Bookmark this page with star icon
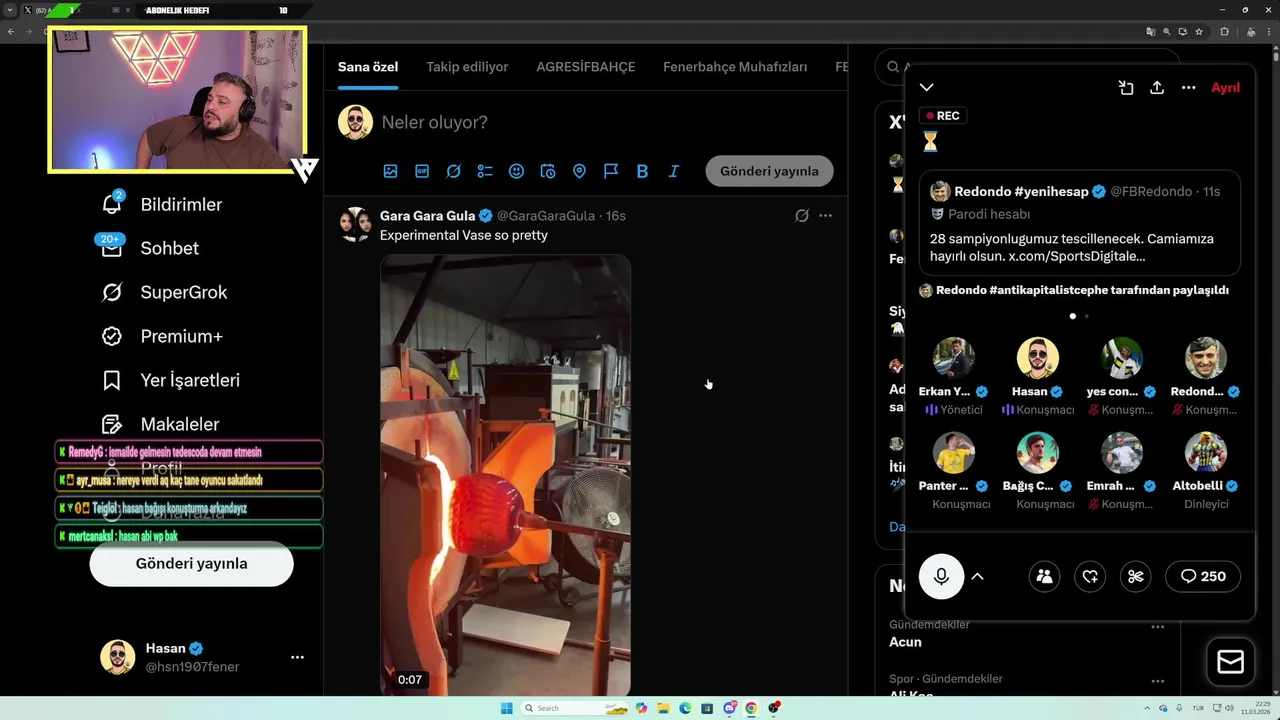Screen dimensions: 1280x720 (1199, 31)
